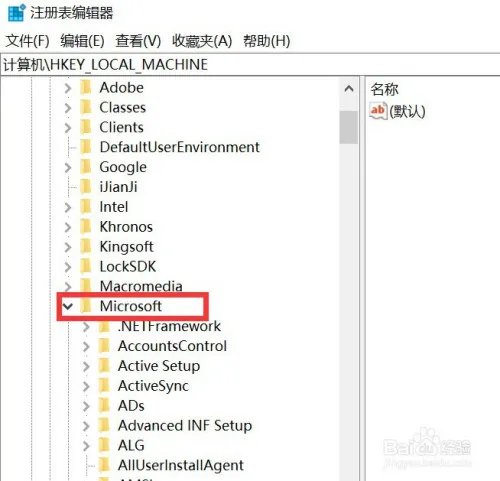Click the Macromedia folder icon
This screenshot has width=500, height=481.
(x=86, y=286)
